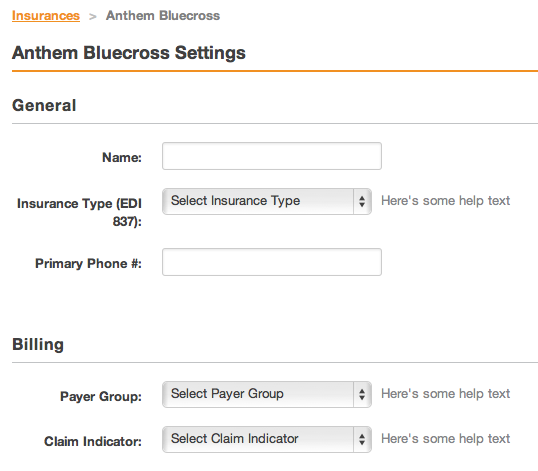Click the help text beside Insurance Type

point(445,201)
